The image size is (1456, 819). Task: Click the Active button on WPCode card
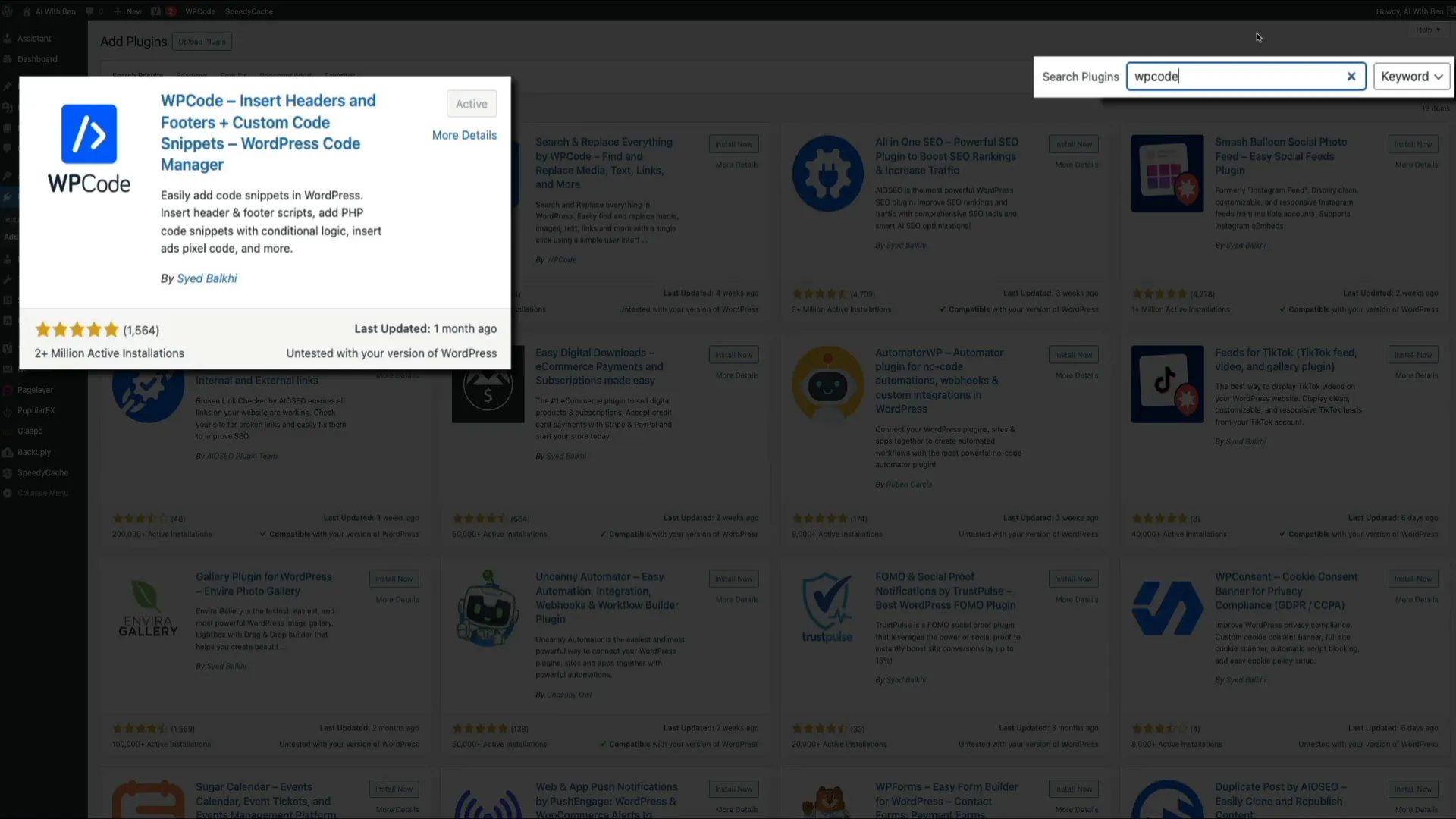(472, 104)
